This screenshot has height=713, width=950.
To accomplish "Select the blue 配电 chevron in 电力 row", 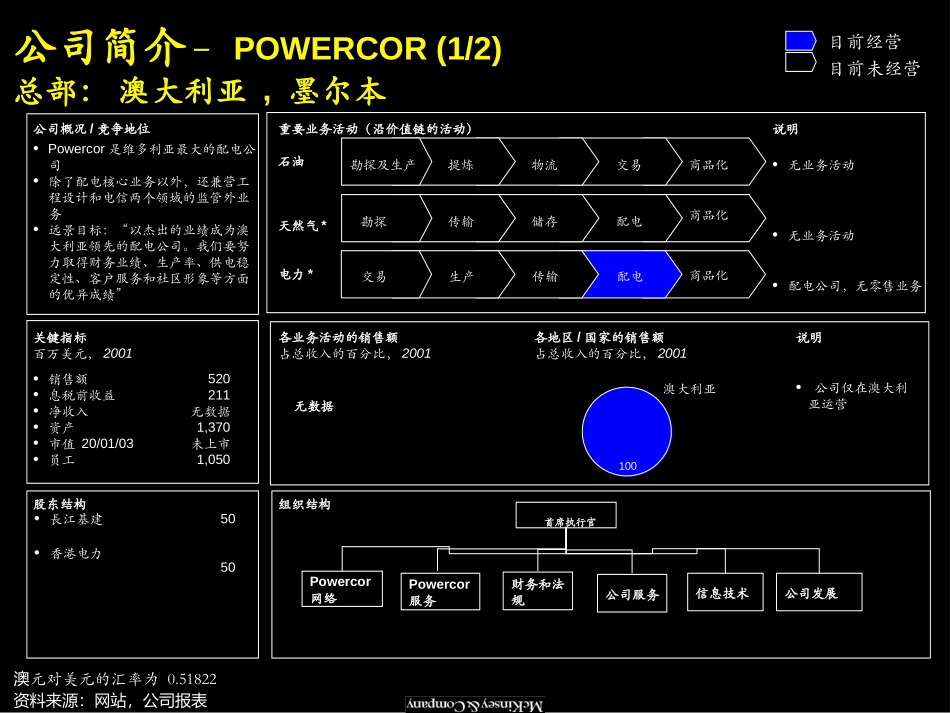I will 632,275.
